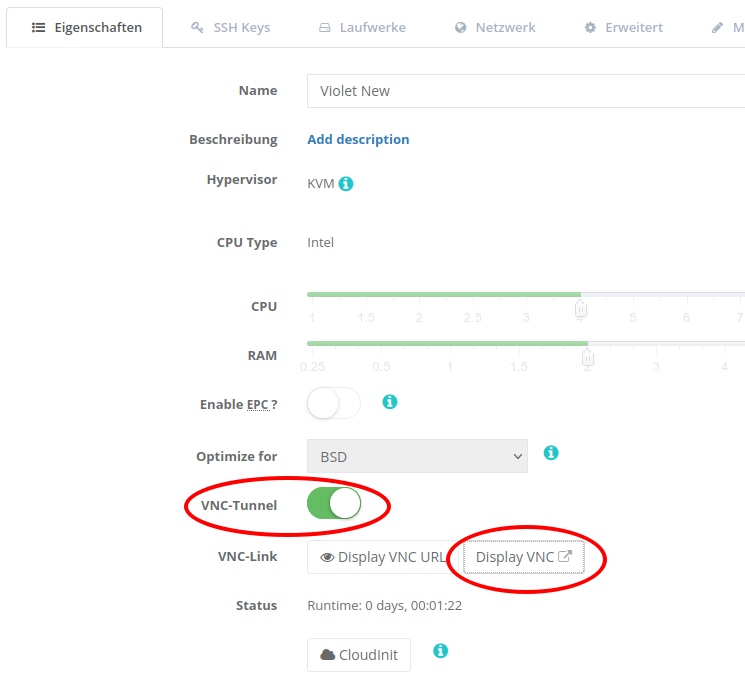Click the eye icon in Display VNC URL
The height and width of the screenshot is (684, 745).
coord(327,557)
